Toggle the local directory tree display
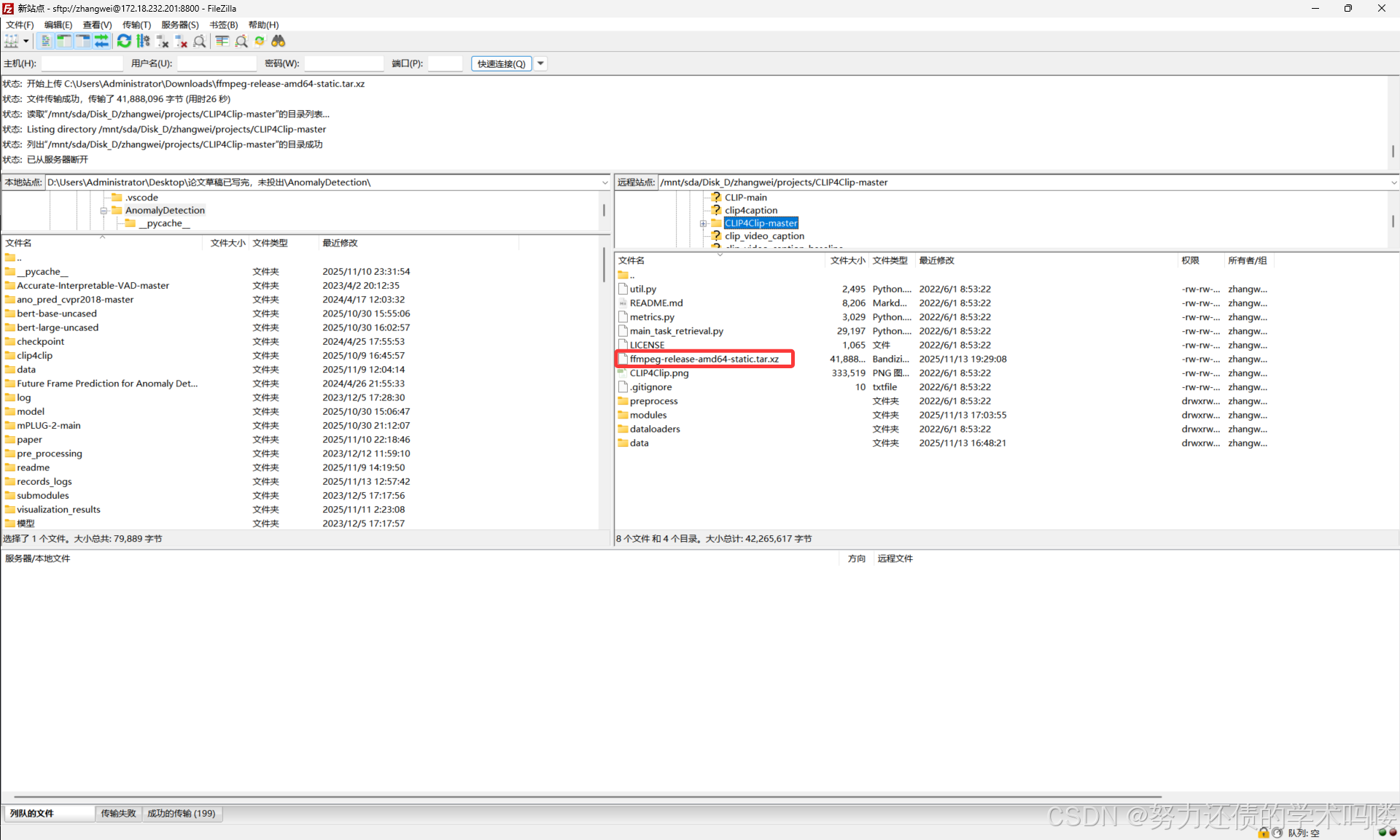 64,42
